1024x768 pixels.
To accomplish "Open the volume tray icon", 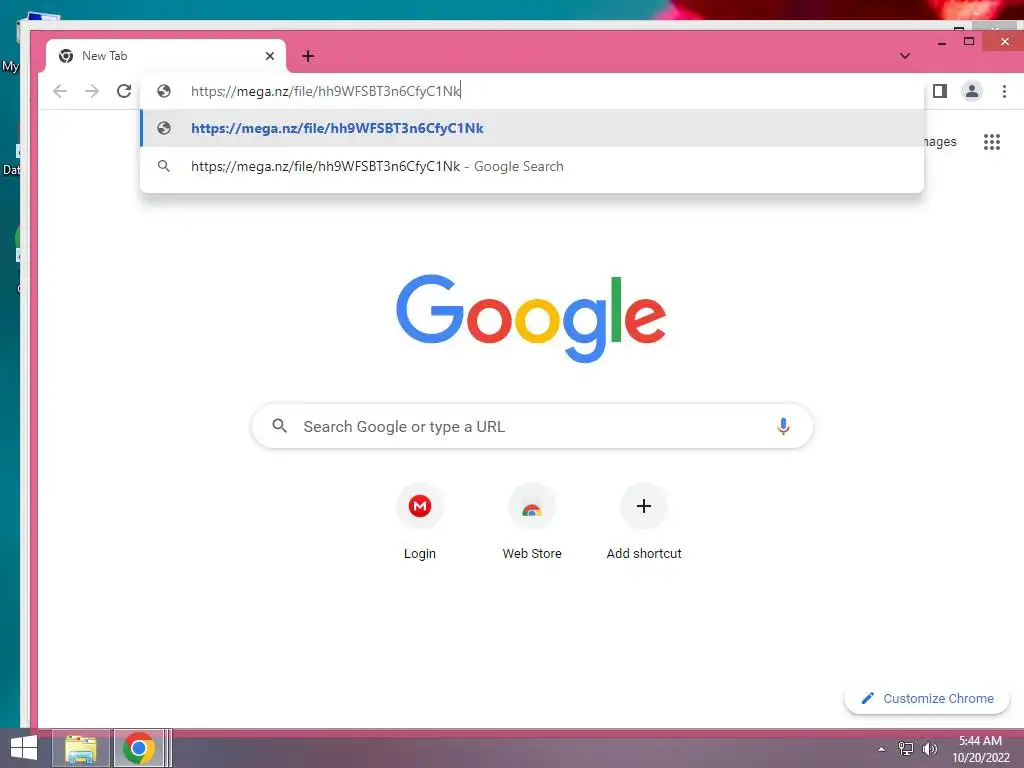I will (929, 749).
